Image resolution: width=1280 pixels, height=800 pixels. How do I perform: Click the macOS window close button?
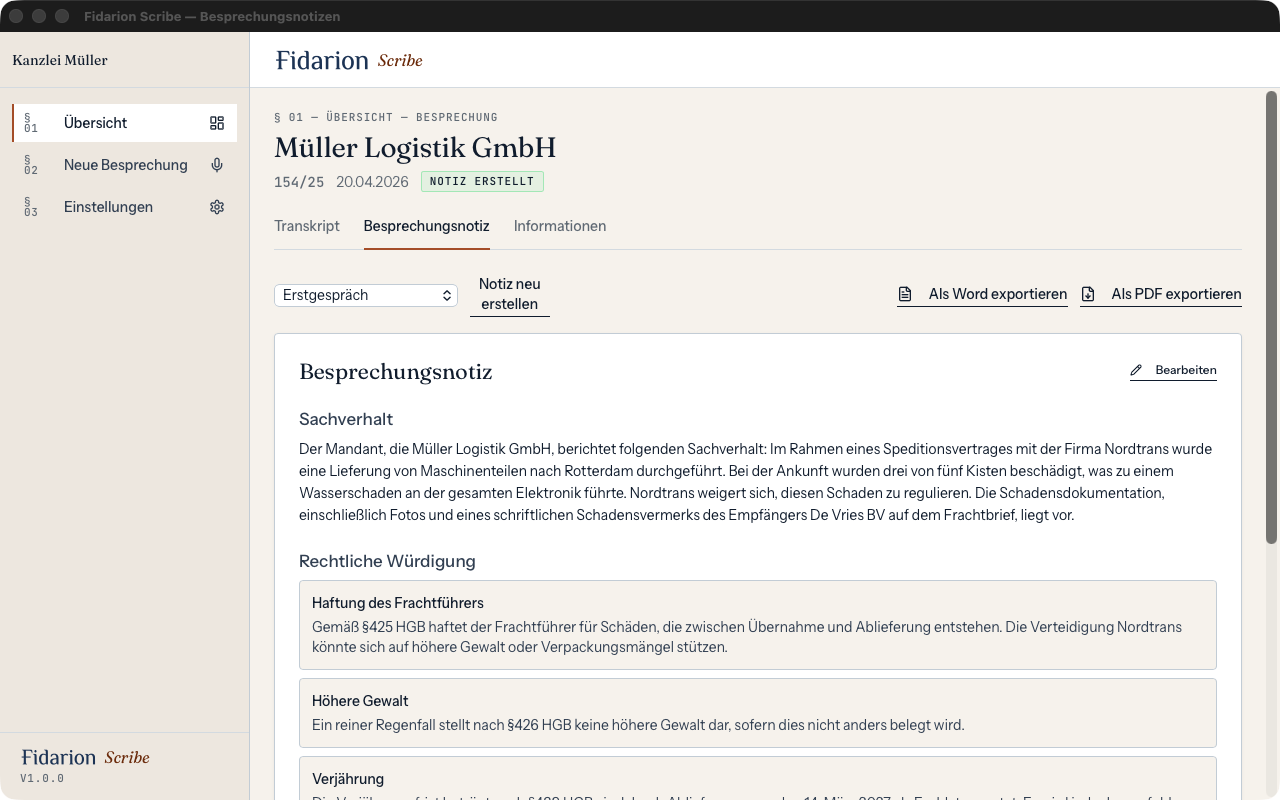16,16
